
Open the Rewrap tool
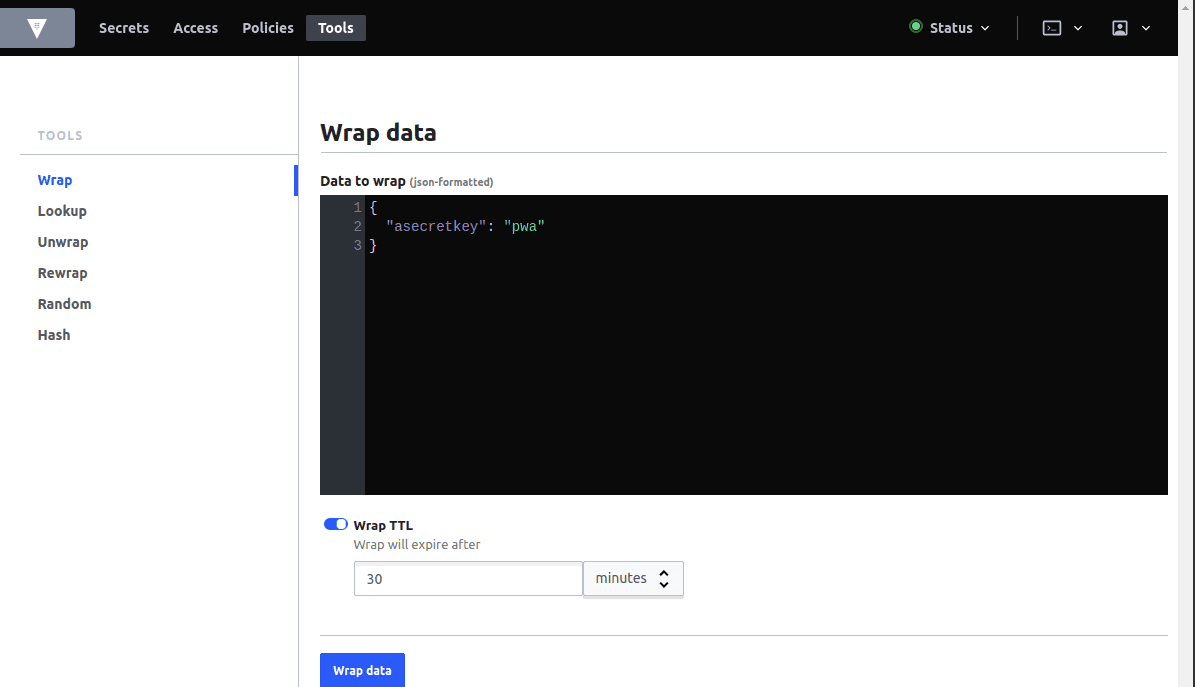62,273
